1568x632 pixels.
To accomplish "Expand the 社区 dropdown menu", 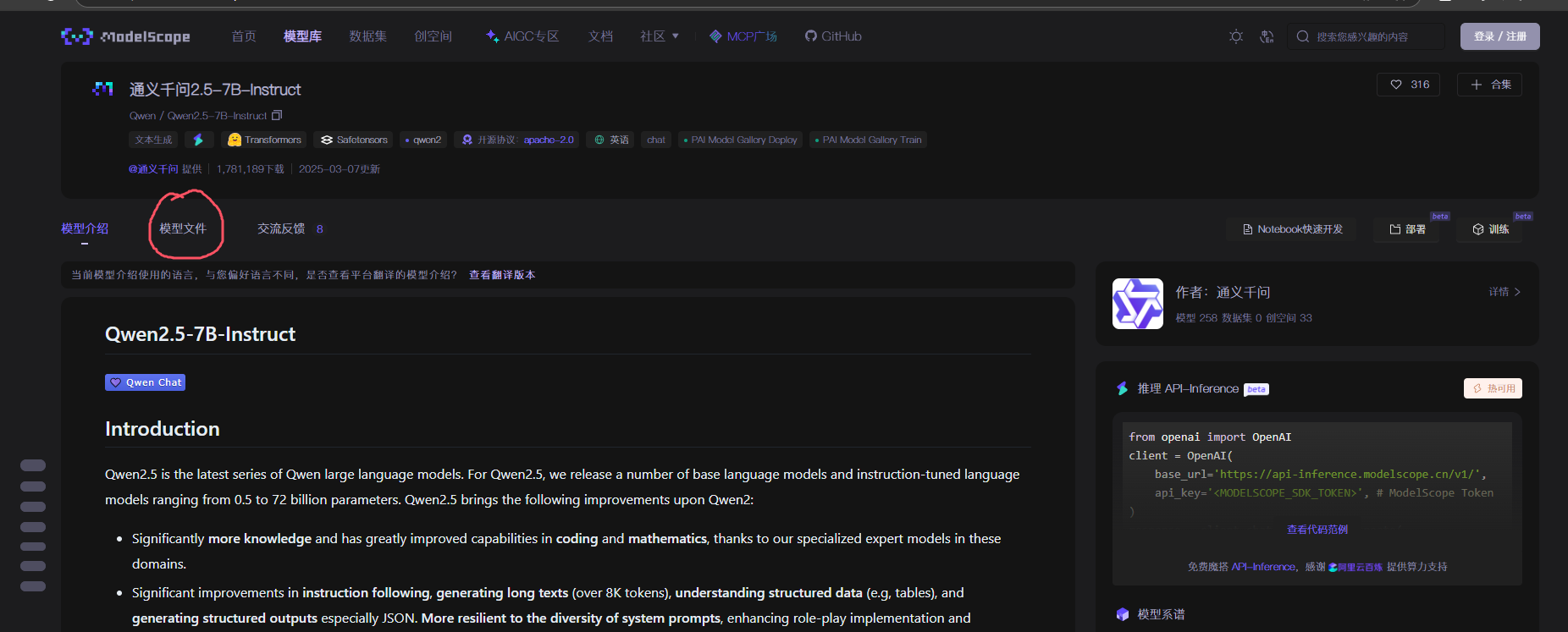I will pyautogui.click(x=660, y=36).
